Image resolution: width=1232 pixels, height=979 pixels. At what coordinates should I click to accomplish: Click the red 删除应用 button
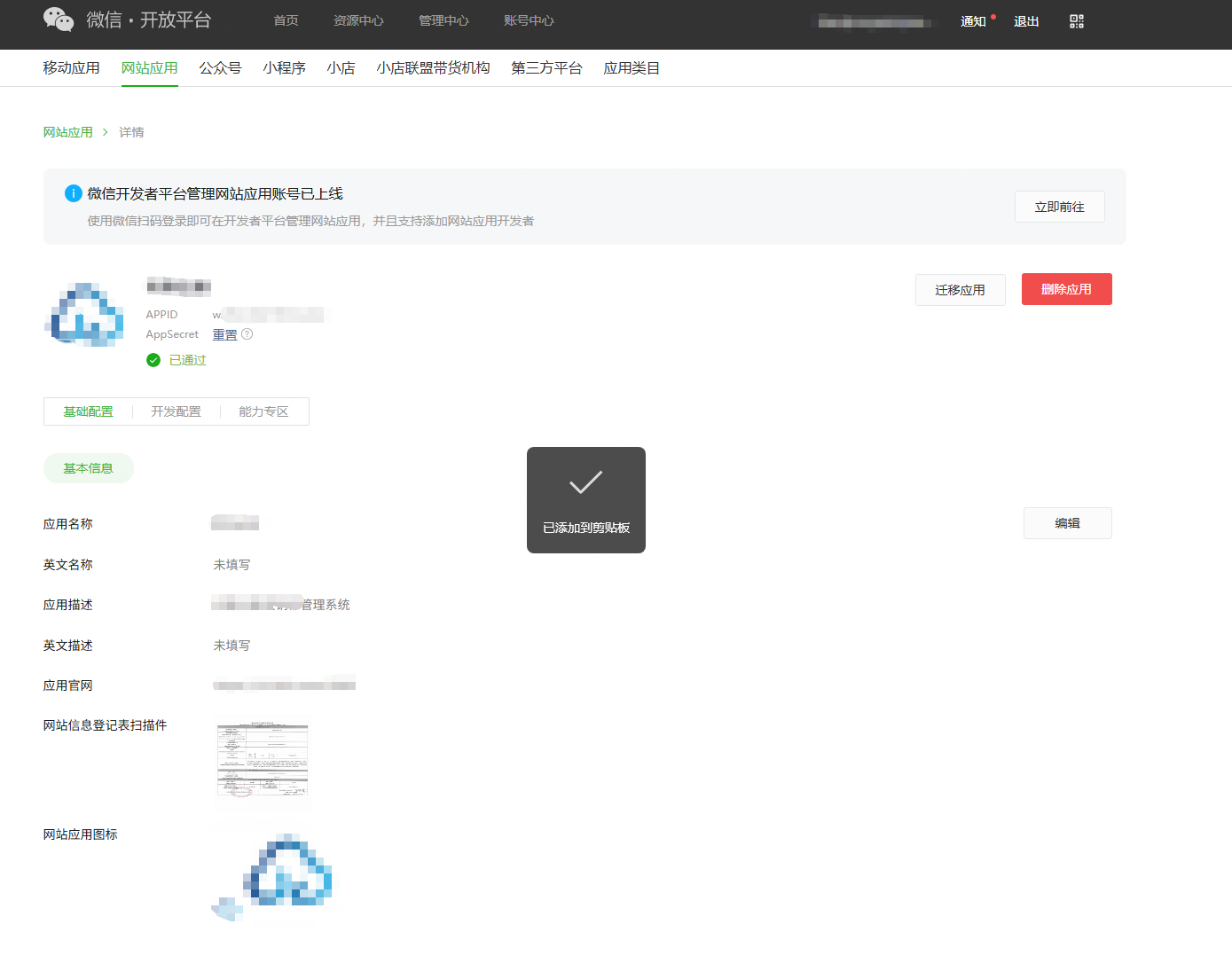pos(1066,289)
